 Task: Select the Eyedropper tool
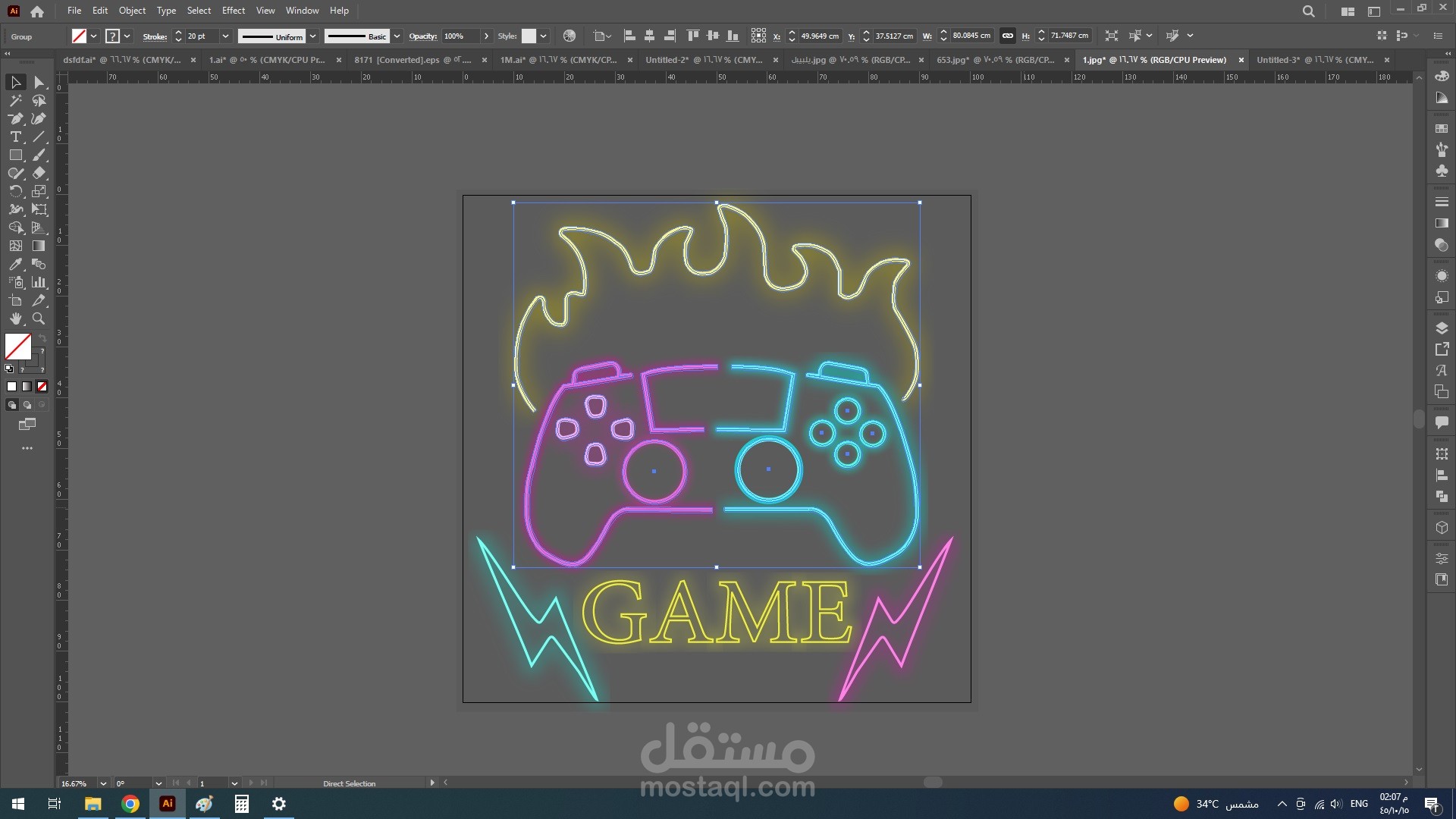pyautogui.click(x=15, y=264)
